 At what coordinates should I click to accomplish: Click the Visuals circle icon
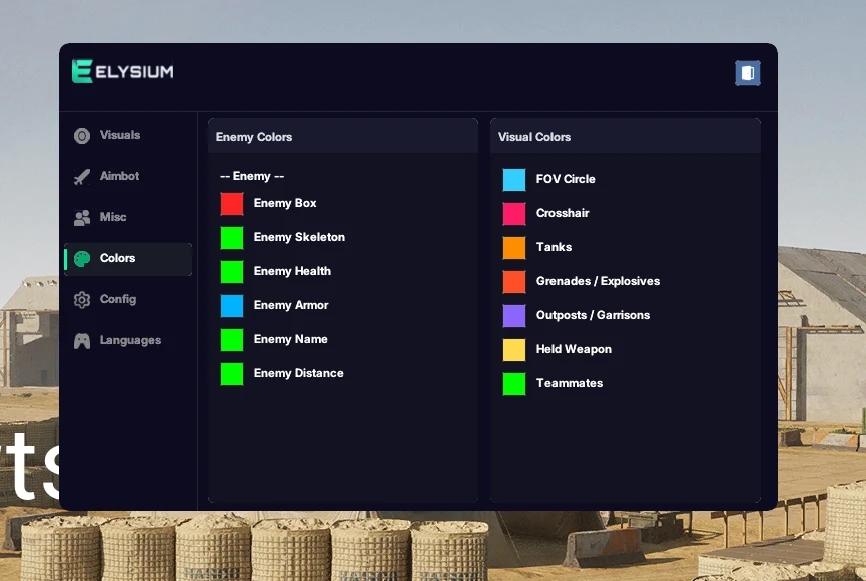click(82, 135)
